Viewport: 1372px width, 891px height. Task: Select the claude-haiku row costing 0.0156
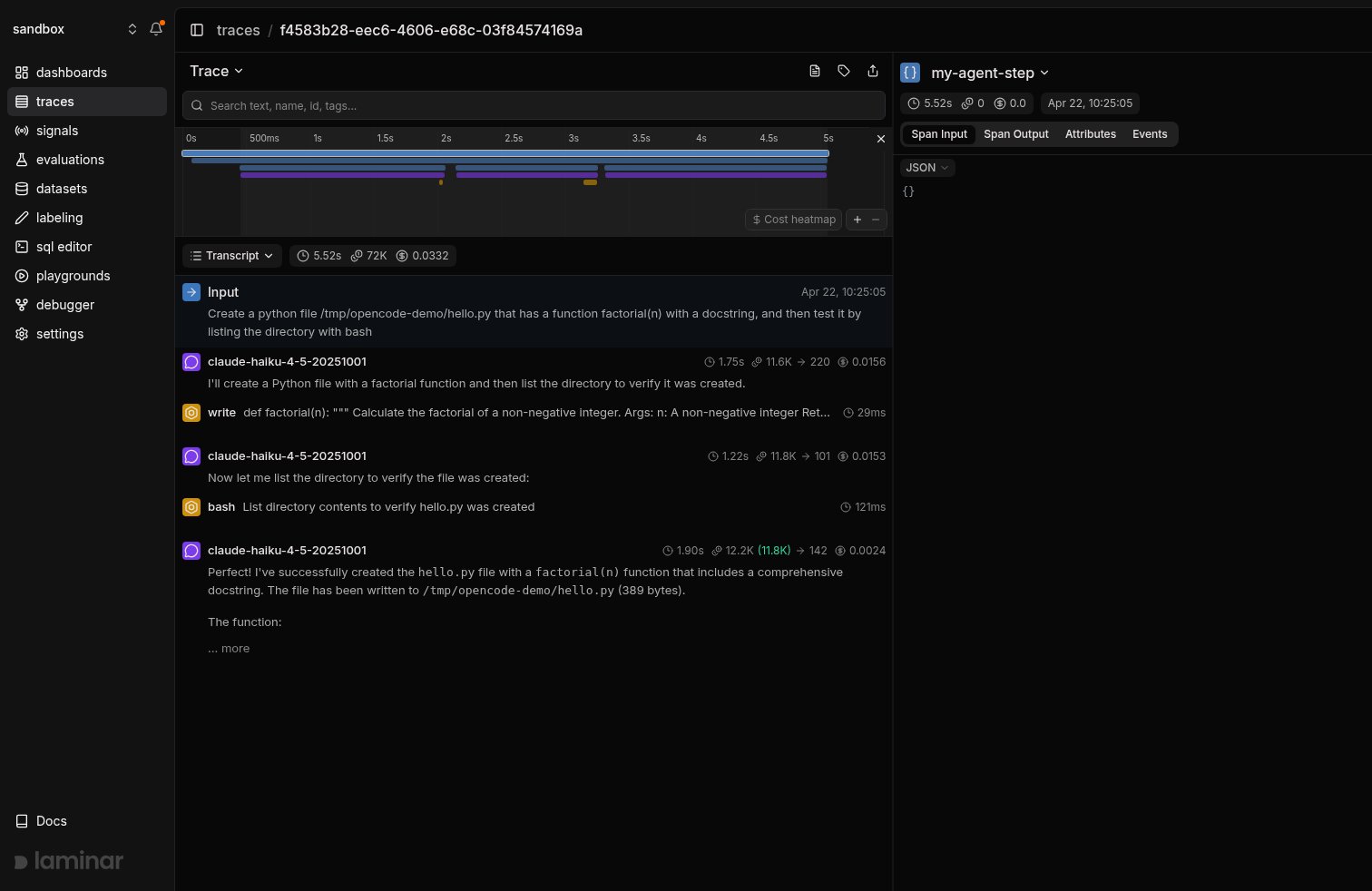[534, 372]
